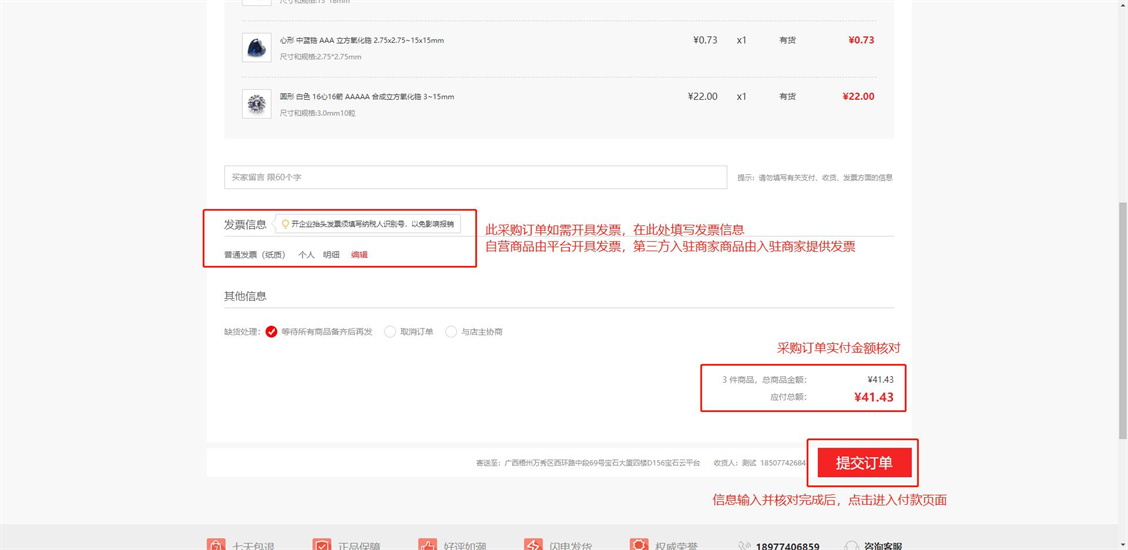The image size is (1128, 550).
Task: Select 等待所有商品备齐后再发 radio option
Action: coord(271,332)
